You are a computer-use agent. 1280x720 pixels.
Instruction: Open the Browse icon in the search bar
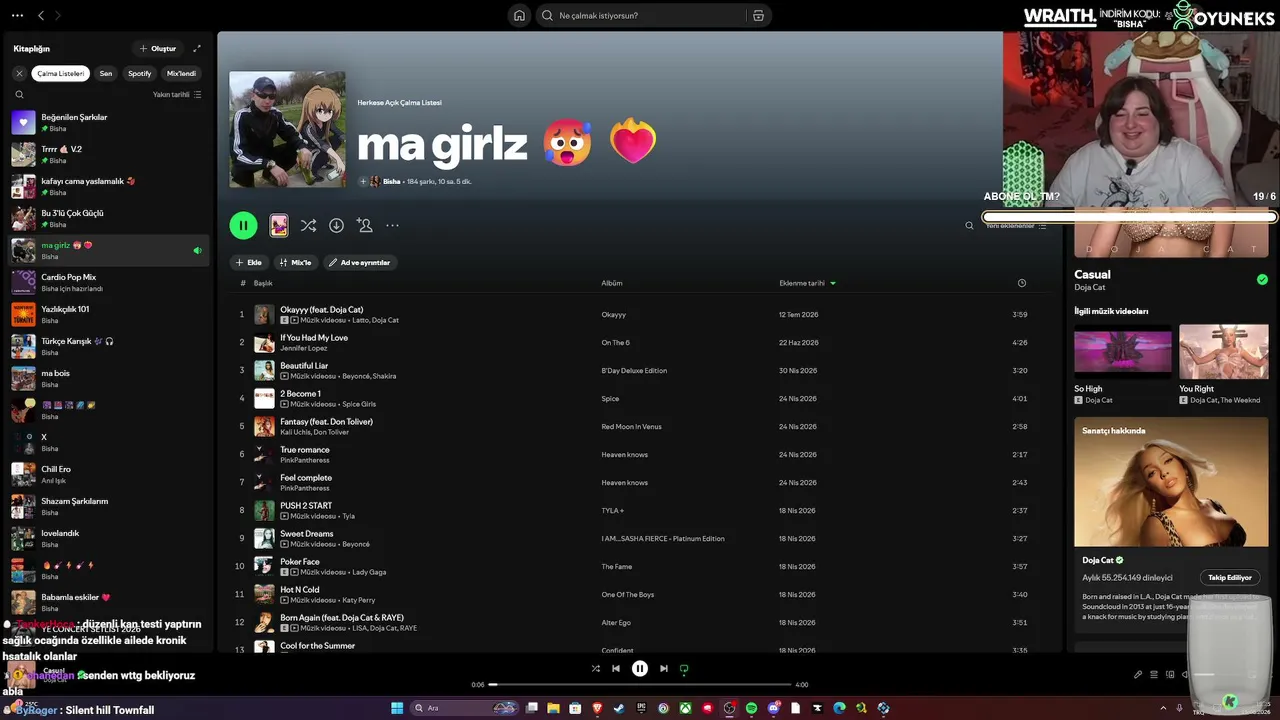tap(758, 16)
